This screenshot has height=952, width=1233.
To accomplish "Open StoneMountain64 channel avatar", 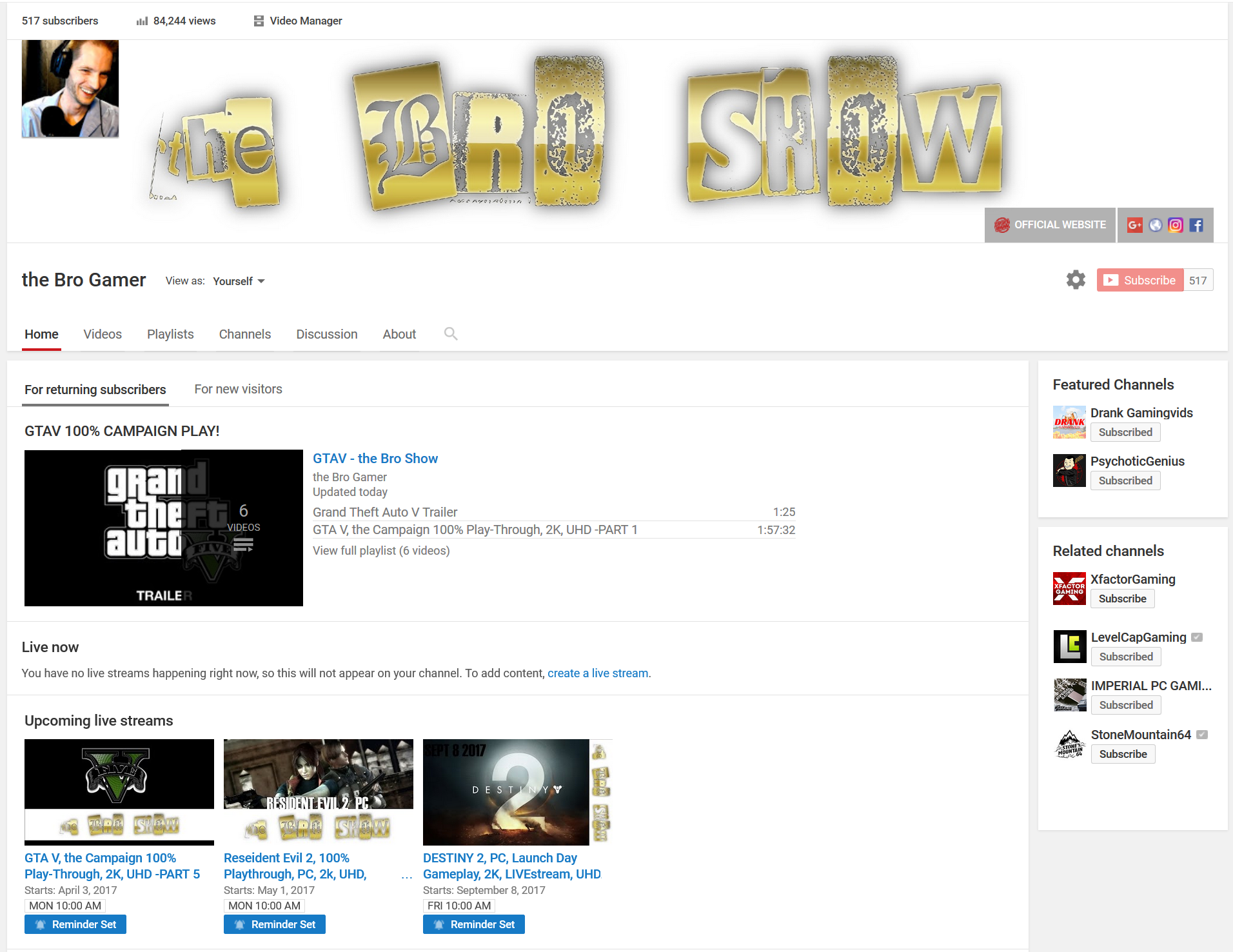I will coord(1070,744).
